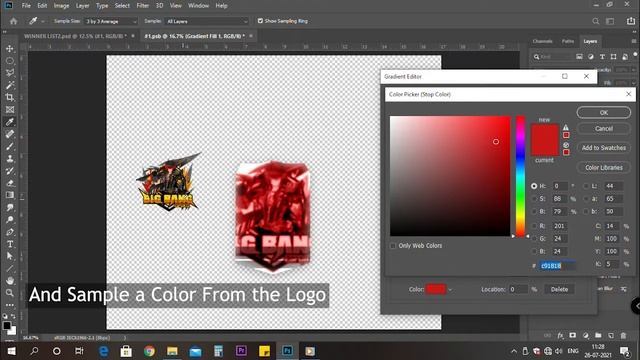Image resolution: width=640 pixels, height=360 pixels.
Task: Open Chrome from the taskbar
Action: point(149,351)
